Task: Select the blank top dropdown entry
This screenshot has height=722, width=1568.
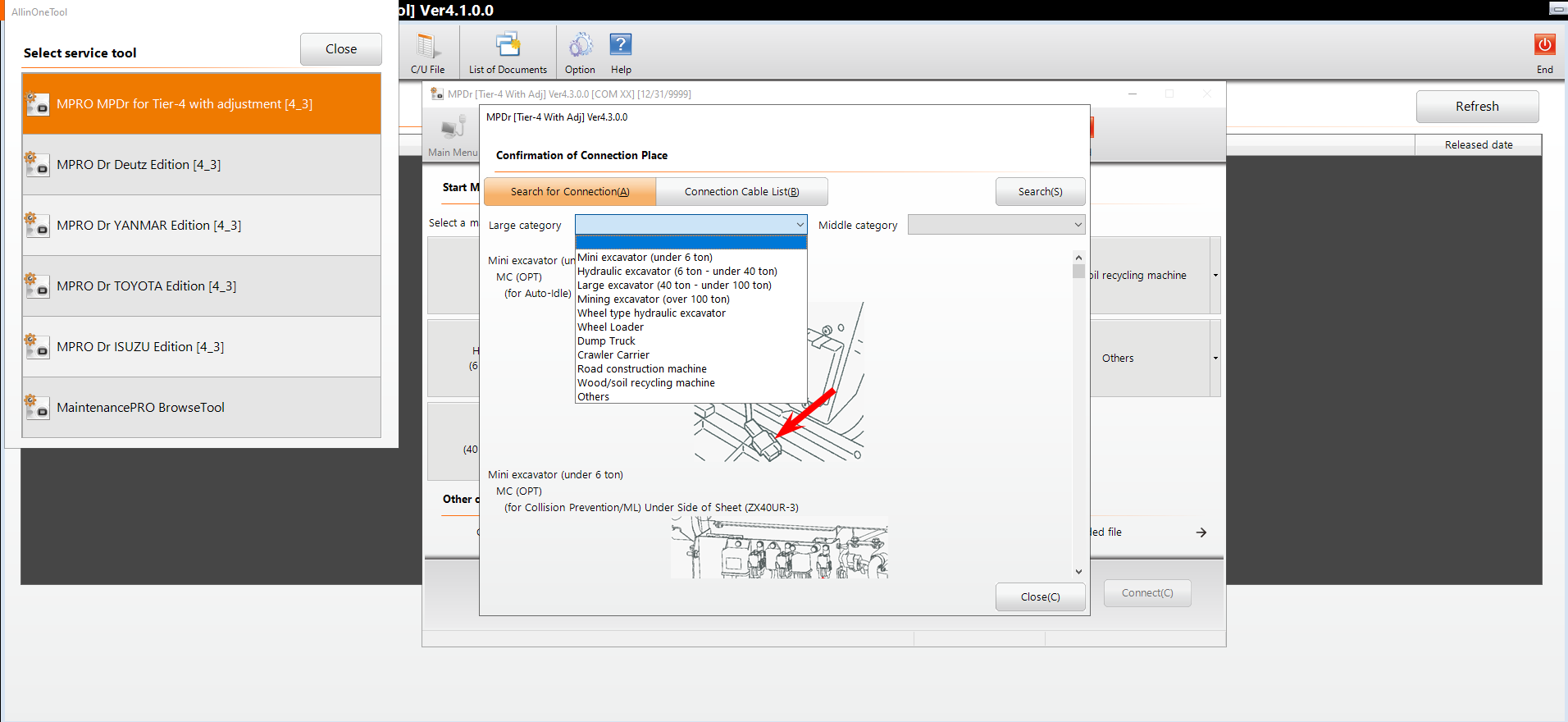Action: point(691,243)
